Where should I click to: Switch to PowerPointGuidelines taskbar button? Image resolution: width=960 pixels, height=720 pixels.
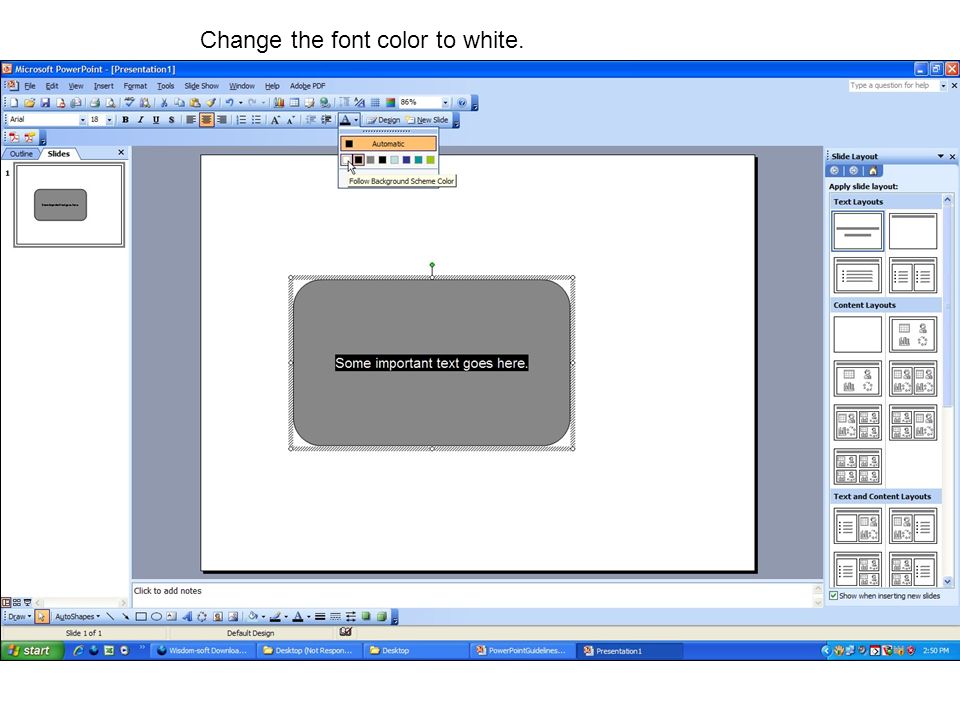tap(521, 651)
